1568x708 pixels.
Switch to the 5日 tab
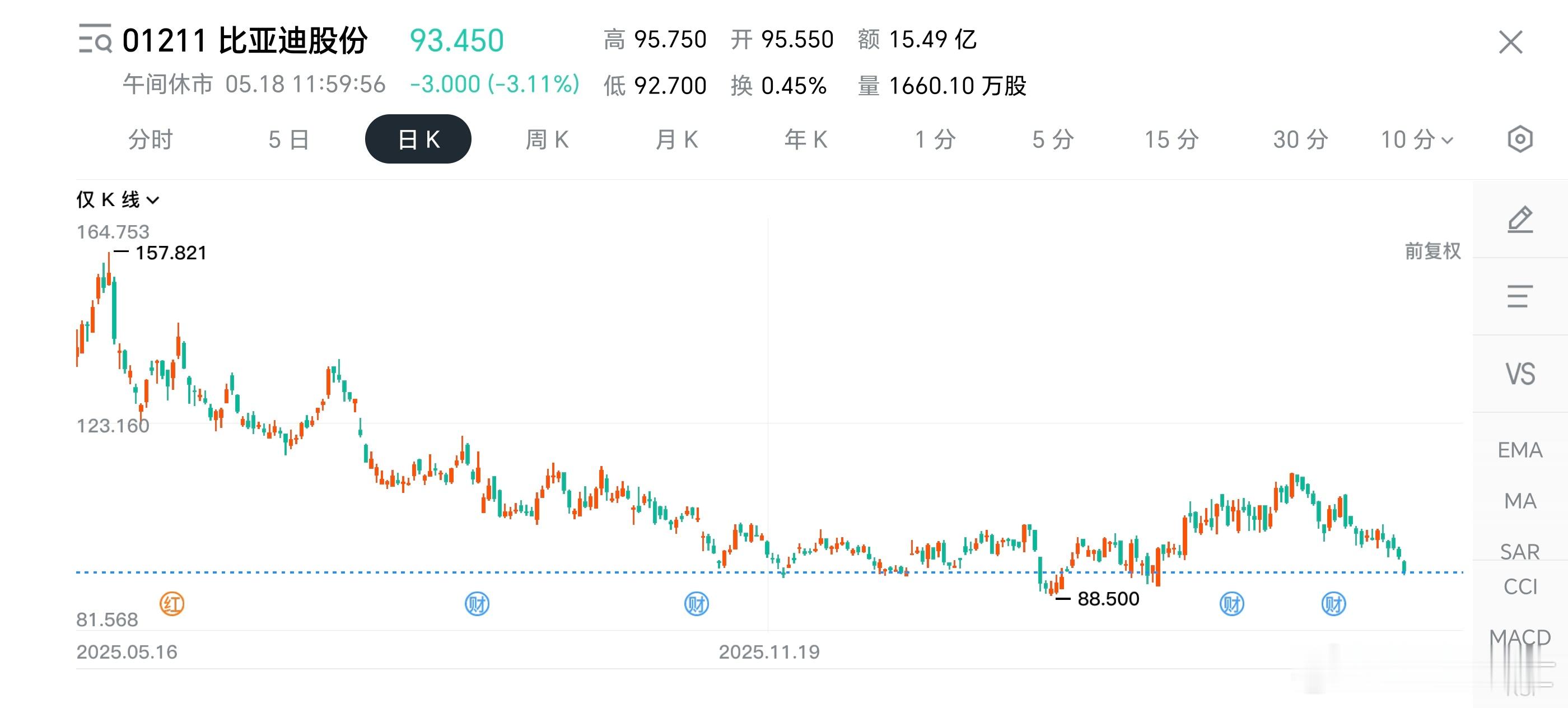[x=288, y=139]
